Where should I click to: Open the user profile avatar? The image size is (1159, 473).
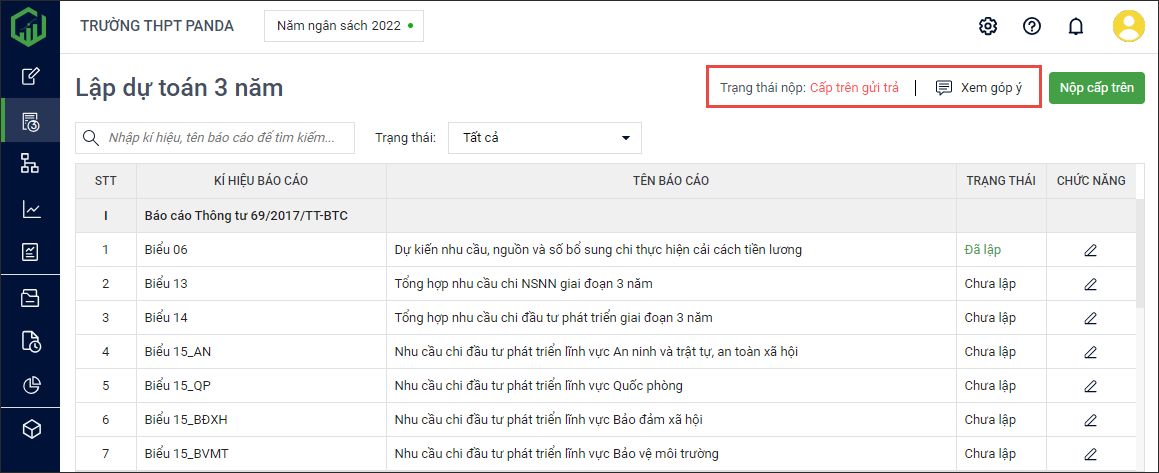click(x=1129, y=26)
